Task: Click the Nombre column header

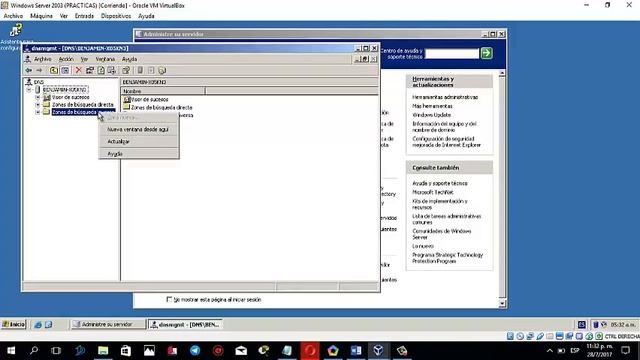Action: coord(163,91)
